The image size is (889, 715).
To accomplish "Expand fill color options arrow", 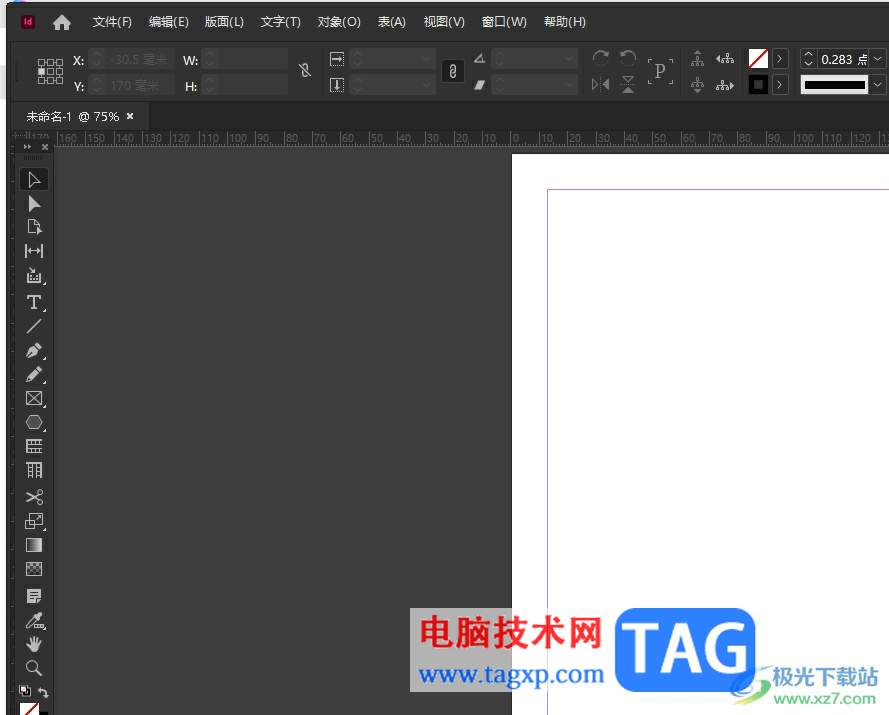I will point(780,58).
